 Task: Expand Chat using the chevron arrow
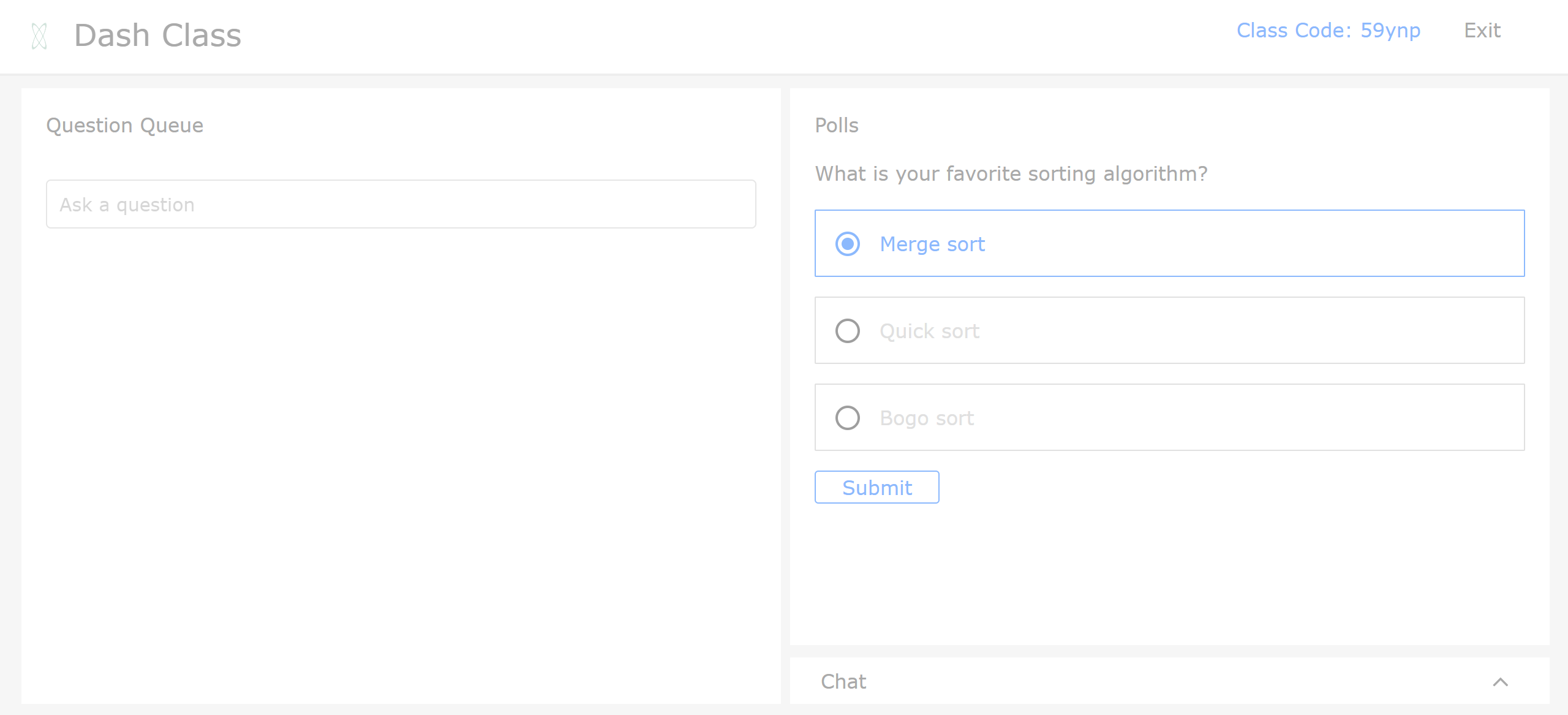[x=1500, y=682]
